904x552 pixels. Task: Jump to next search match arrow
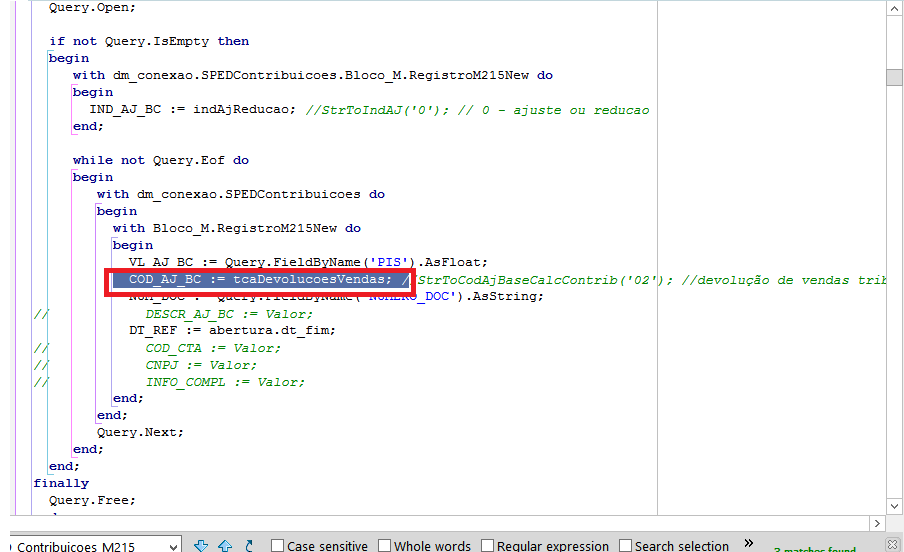point(201,546)
